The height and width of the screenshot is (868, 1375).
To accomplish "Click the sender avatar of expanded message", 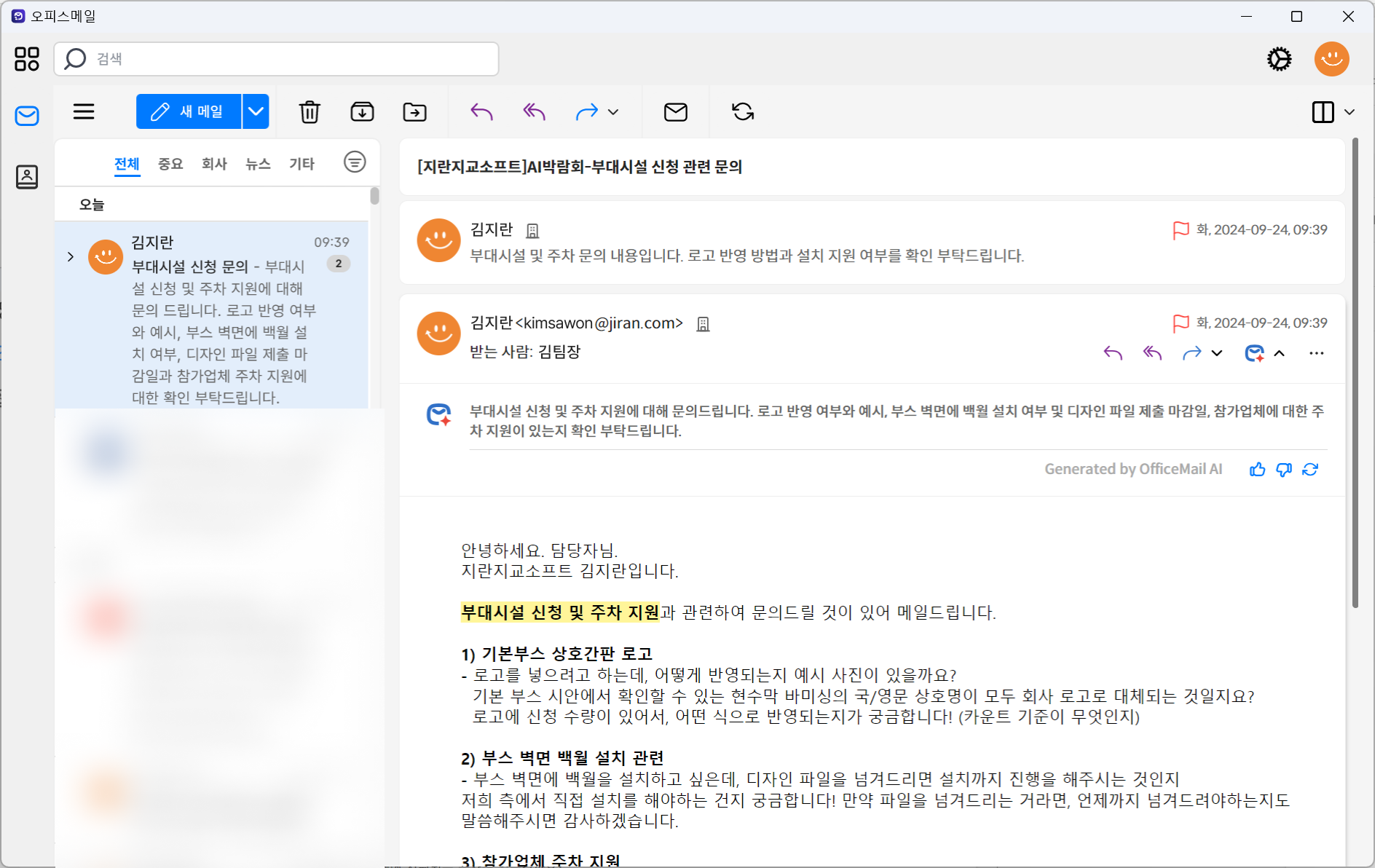I will [x=438, y=334].
